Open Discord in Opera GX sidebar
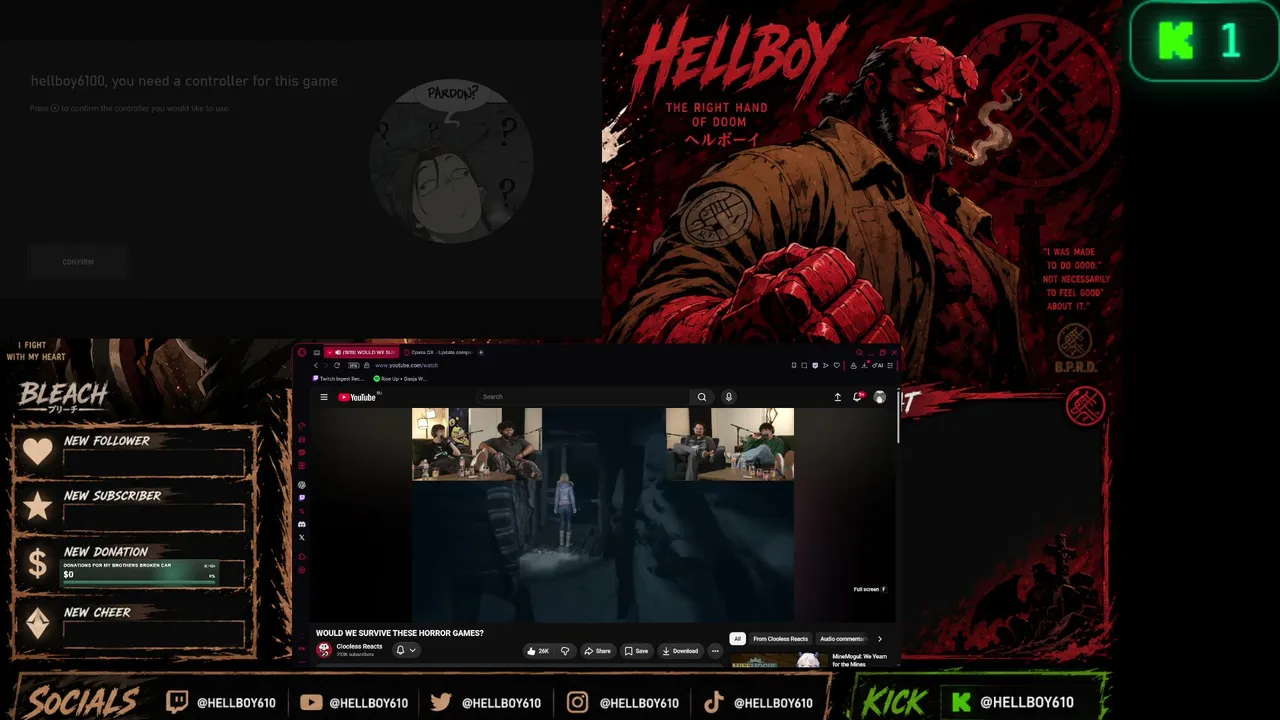The image size is (1280, 720). pyautogui.click(x=302, y=524)
